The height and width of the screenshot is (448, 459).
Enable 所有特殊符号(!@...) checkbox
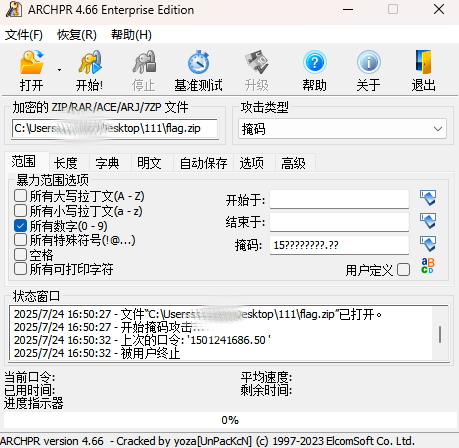point(20,239)
